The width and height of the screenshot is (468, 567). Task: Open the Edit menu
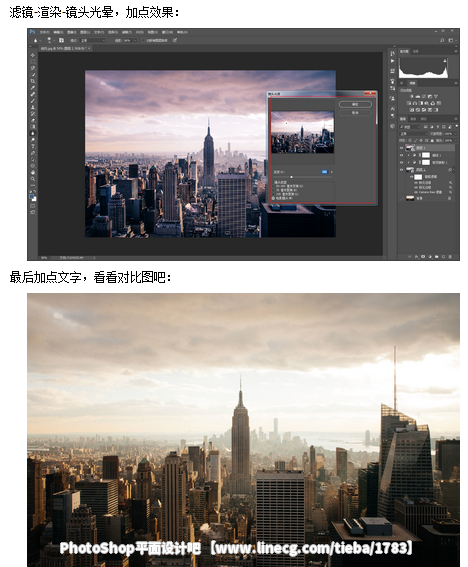(x=59, y=32)
